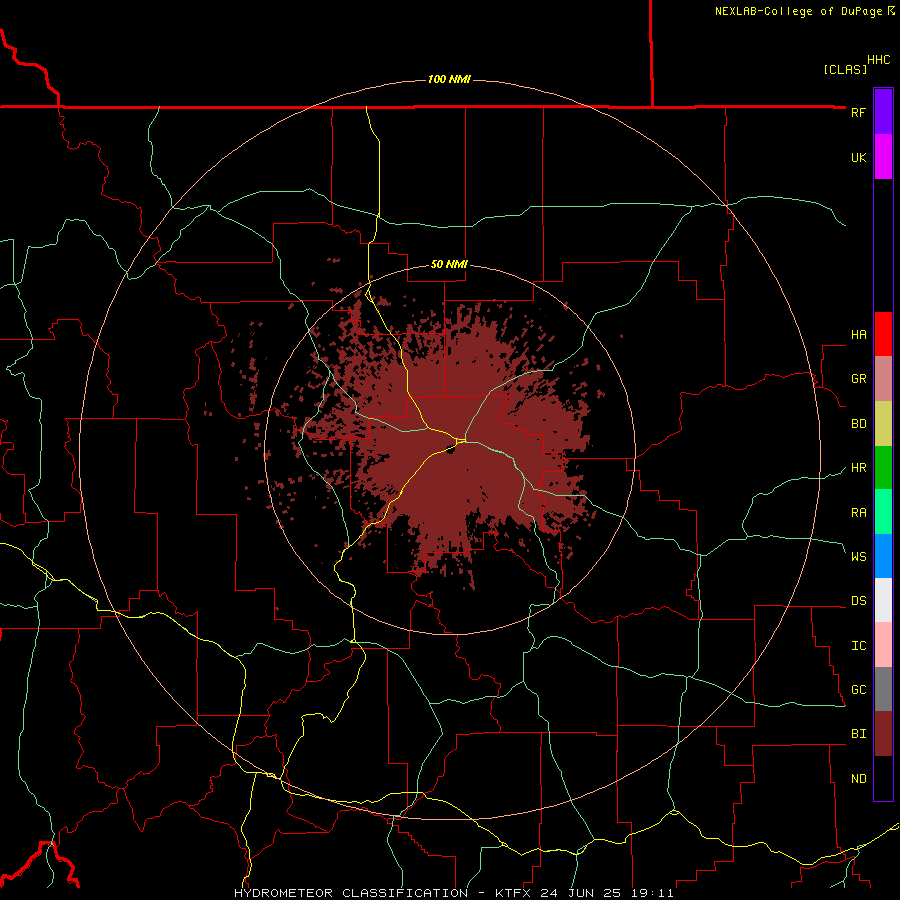Click the 50 NMI range ring label
Viewport: 900px width, 900px height.
449,265
